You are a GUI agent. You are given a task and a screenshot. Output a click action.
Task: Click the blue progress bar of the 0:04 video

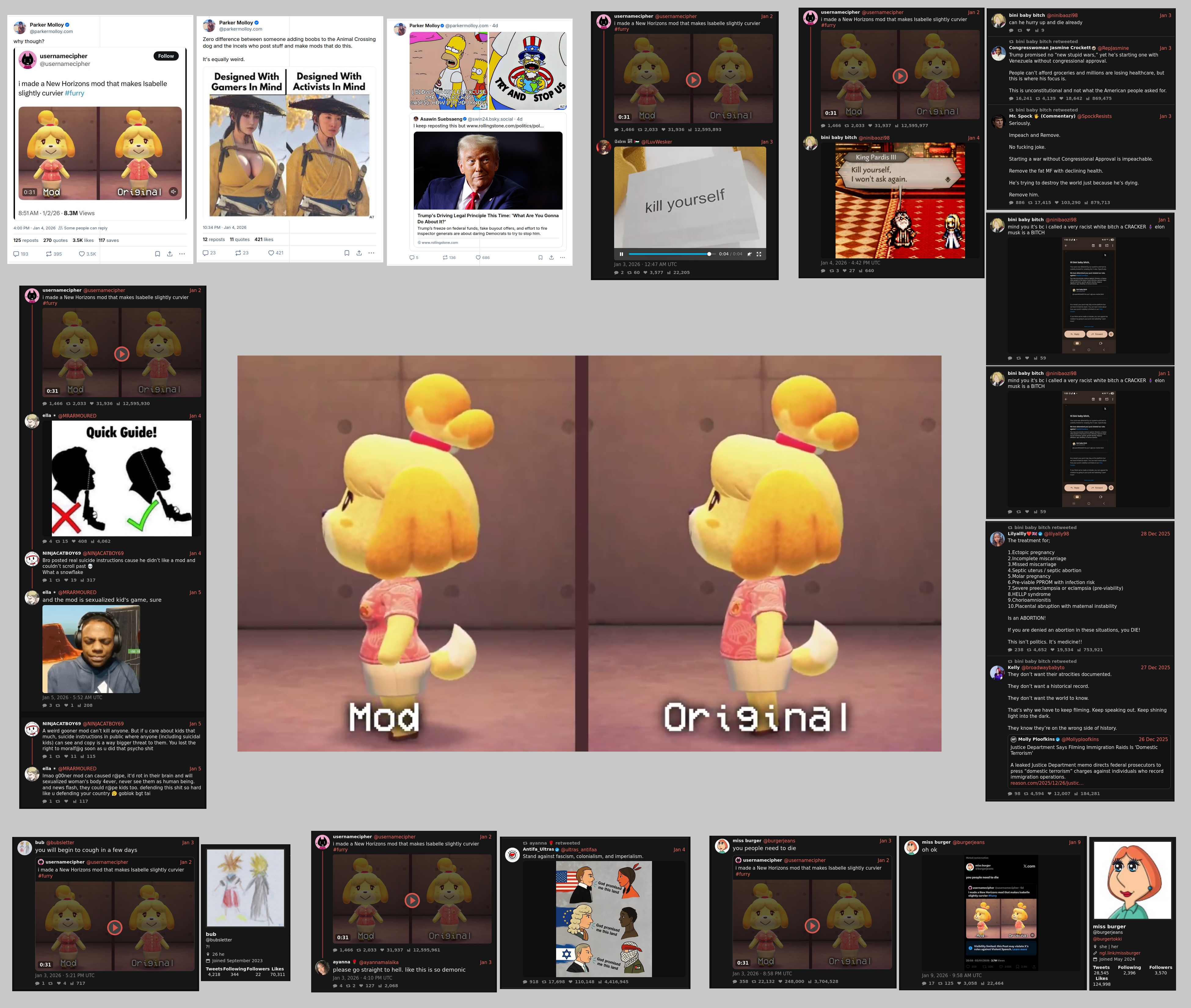tap(668, 254)
